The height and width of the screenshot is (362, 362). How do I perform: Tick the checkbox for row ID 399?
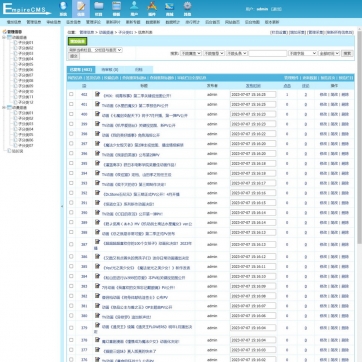pos(71,124)
